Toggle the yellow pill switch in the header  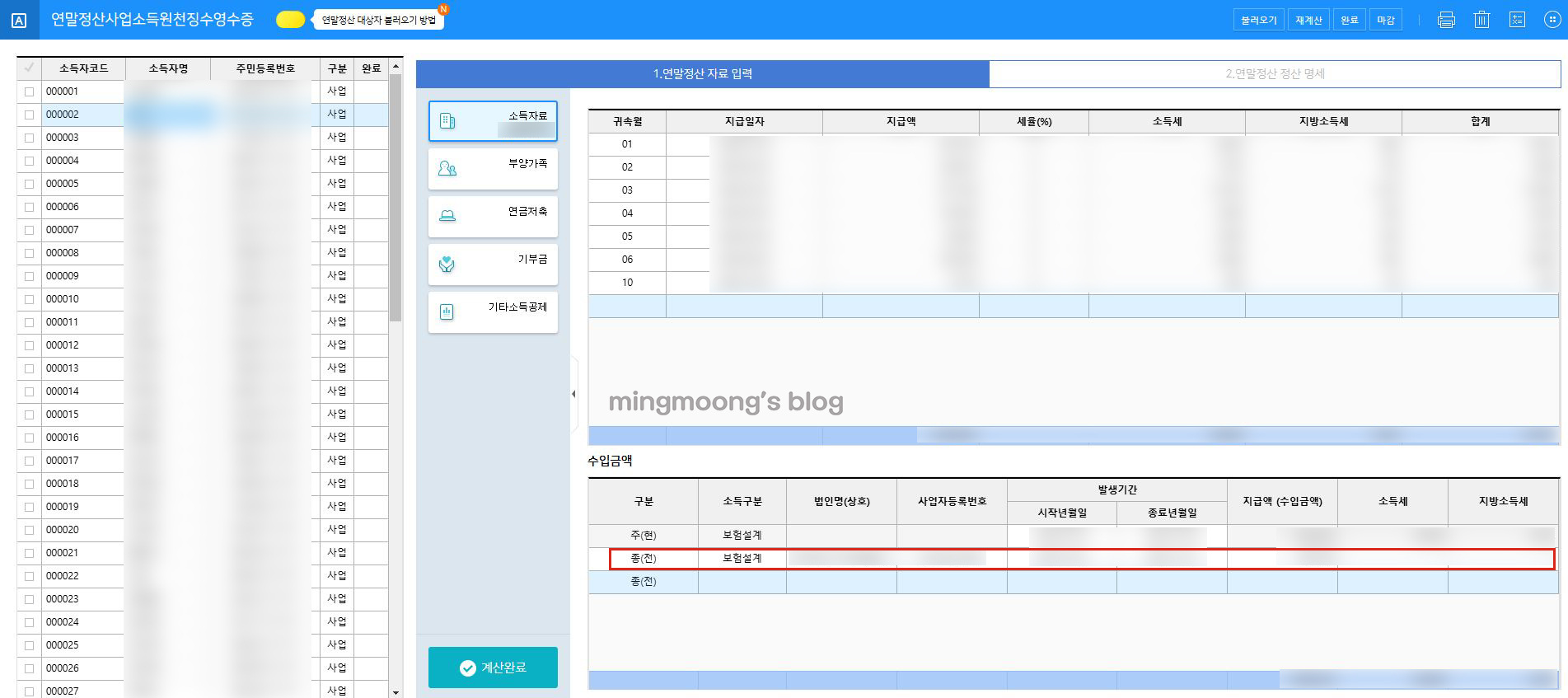(290, 20)
